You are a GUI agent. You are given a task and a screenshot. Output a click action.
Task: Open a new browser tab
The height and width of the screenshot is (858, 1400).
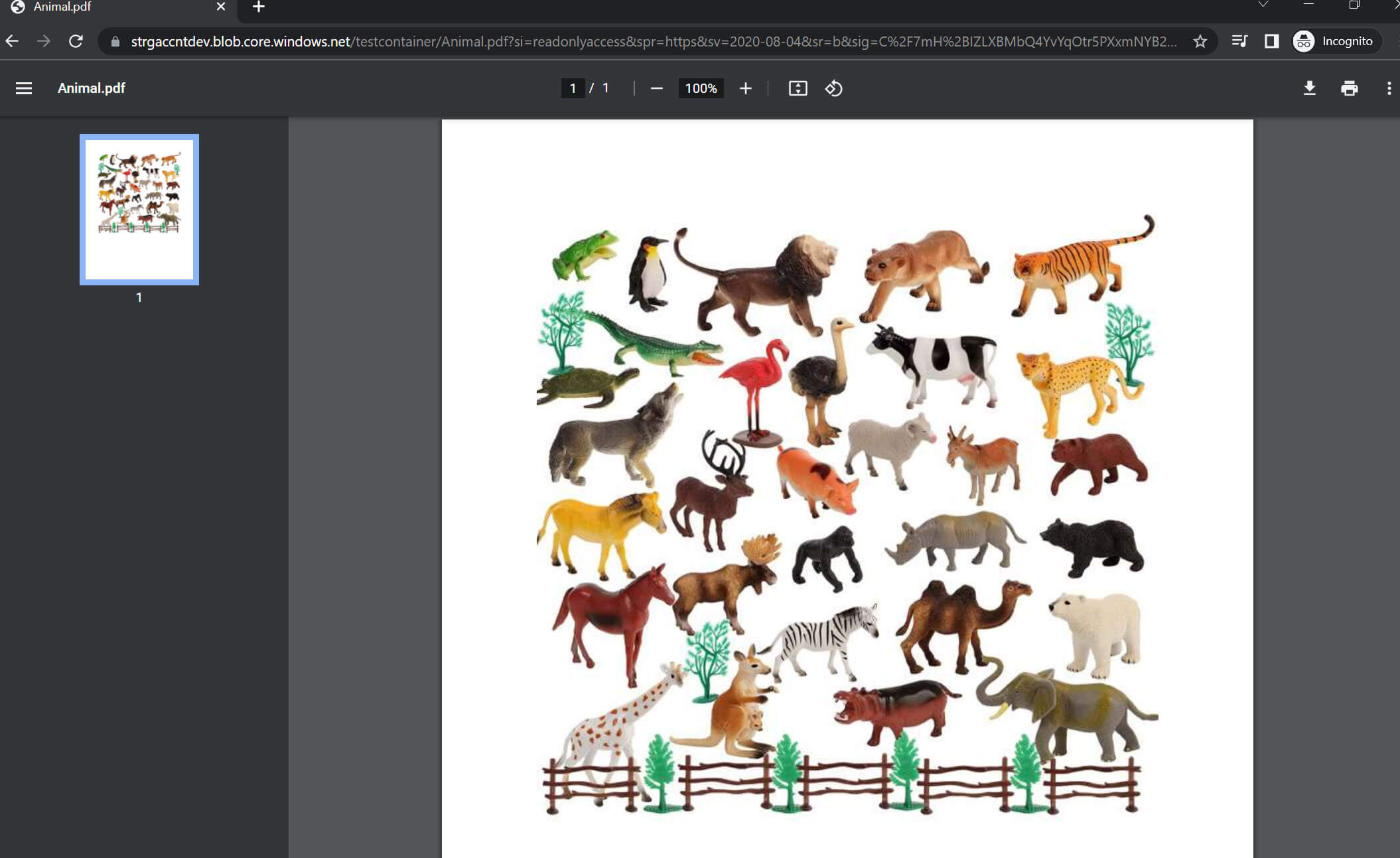pos(259,7)
